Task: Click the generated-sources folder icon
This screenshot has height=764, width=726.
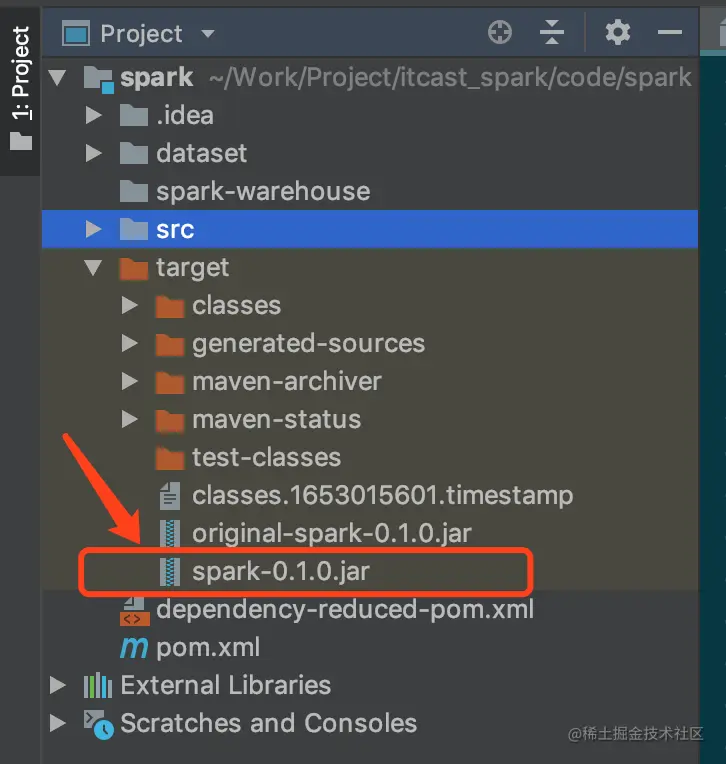Action: [170, 344]
